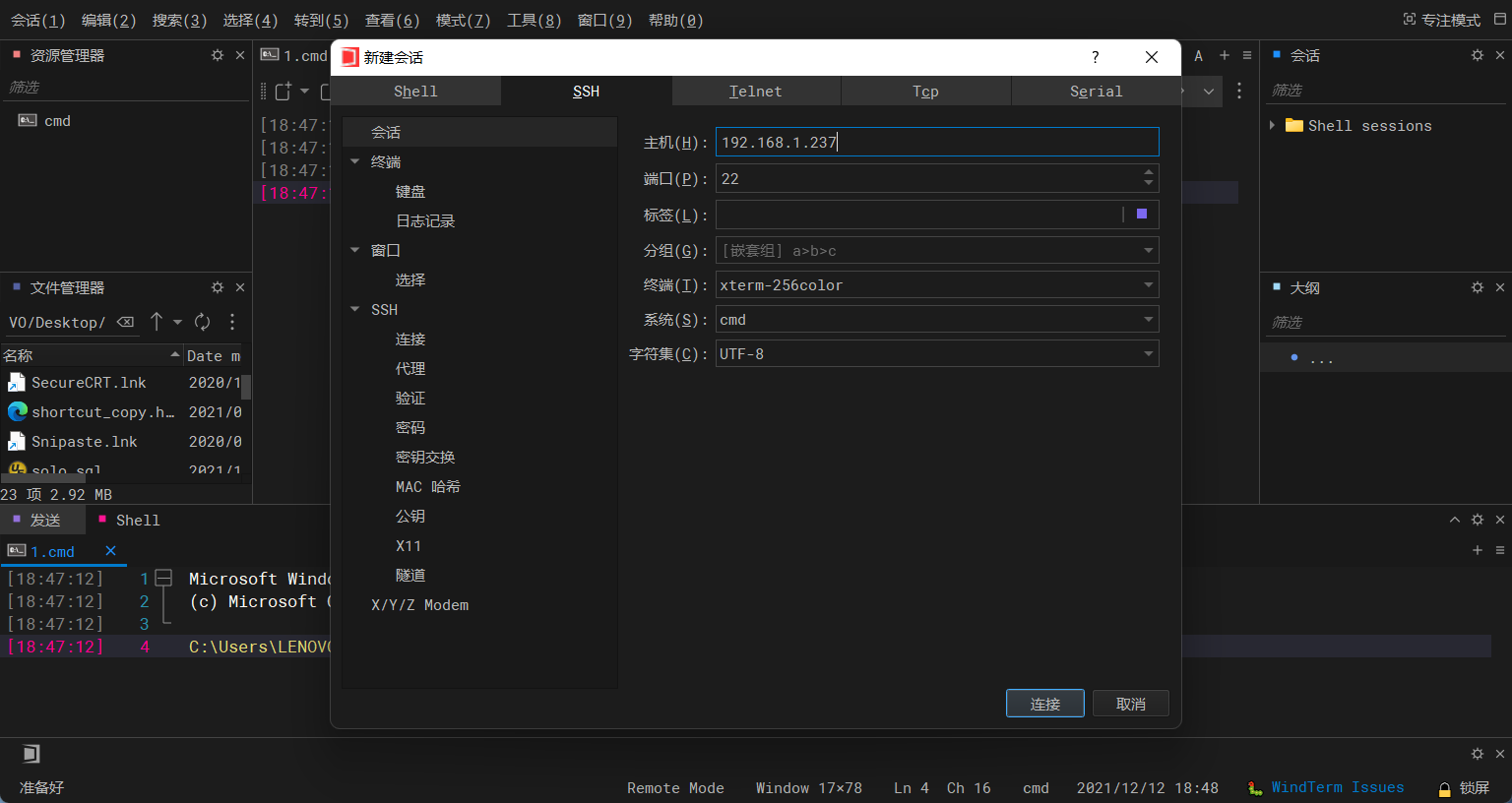Switch to the Telnet tab
Viewport: 1512px width, 803px height.
[x=756, y=91]
